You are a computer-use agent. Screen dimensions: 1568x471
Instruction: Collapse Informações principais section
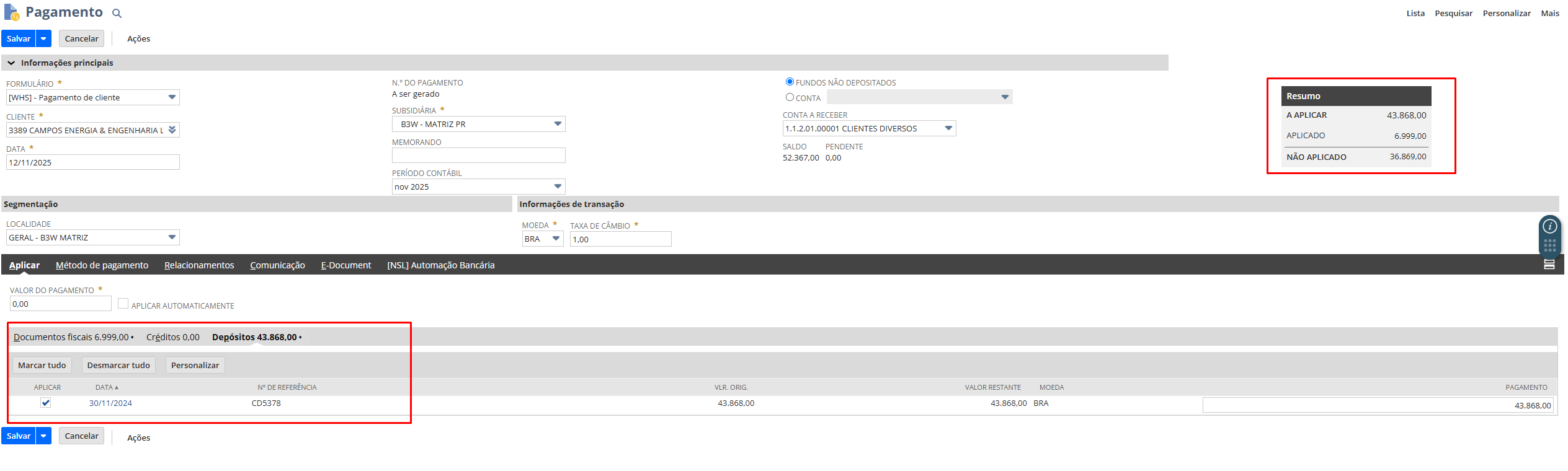(x=11, y=63)
